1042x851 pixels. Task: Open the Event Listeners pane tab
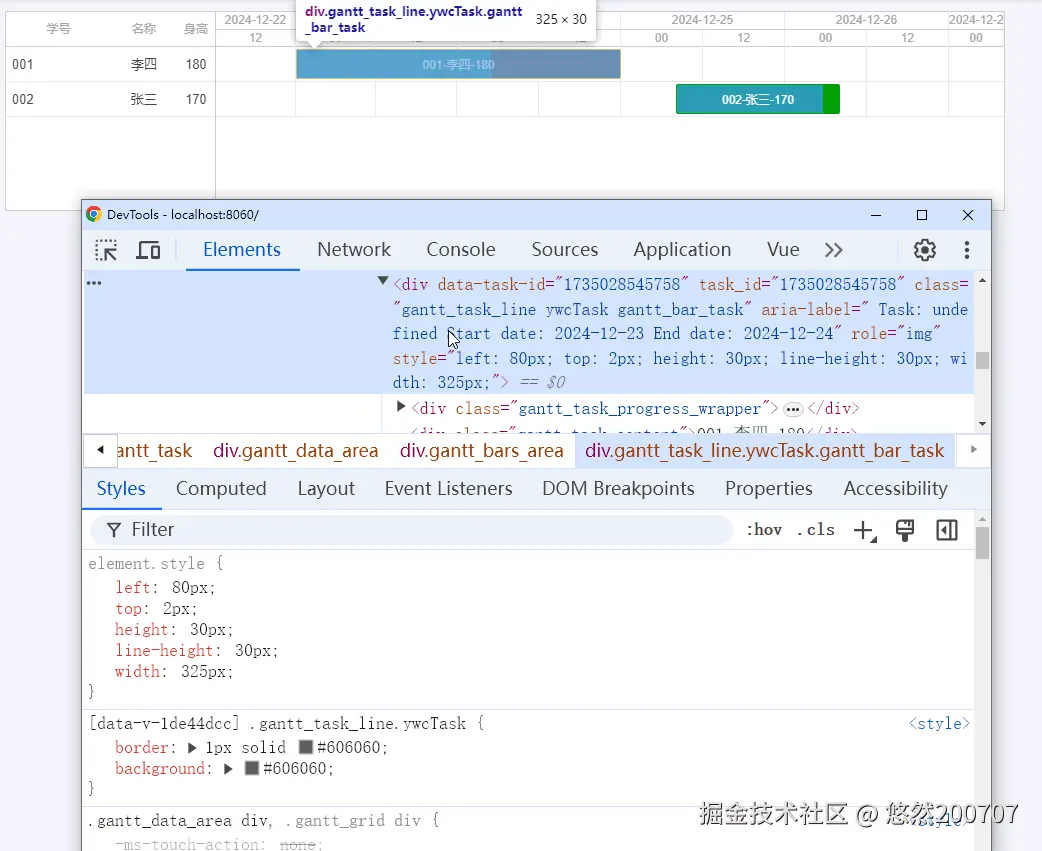(449, 488)
